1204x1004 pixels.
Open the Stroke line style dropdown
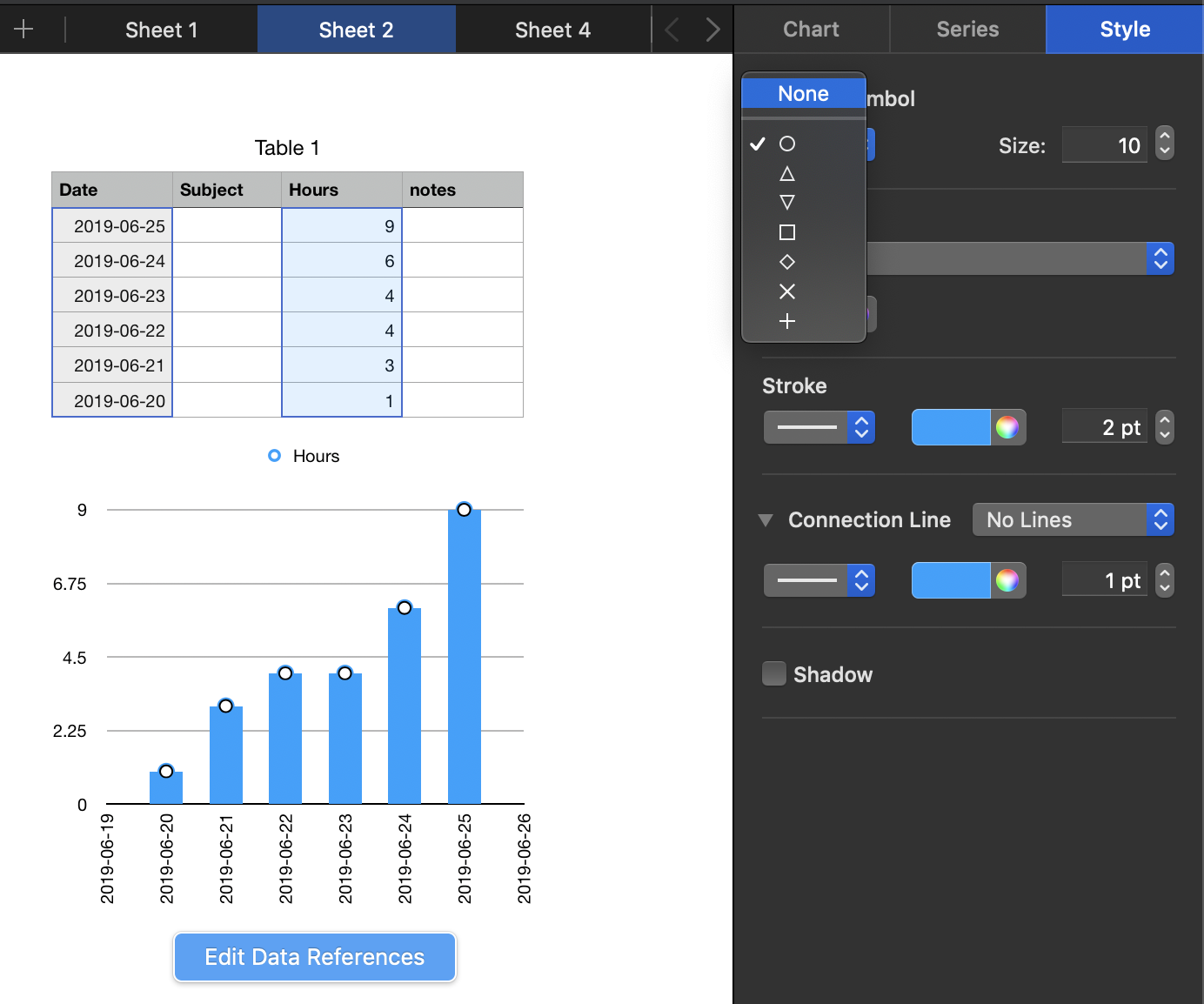tap(819, 427)
